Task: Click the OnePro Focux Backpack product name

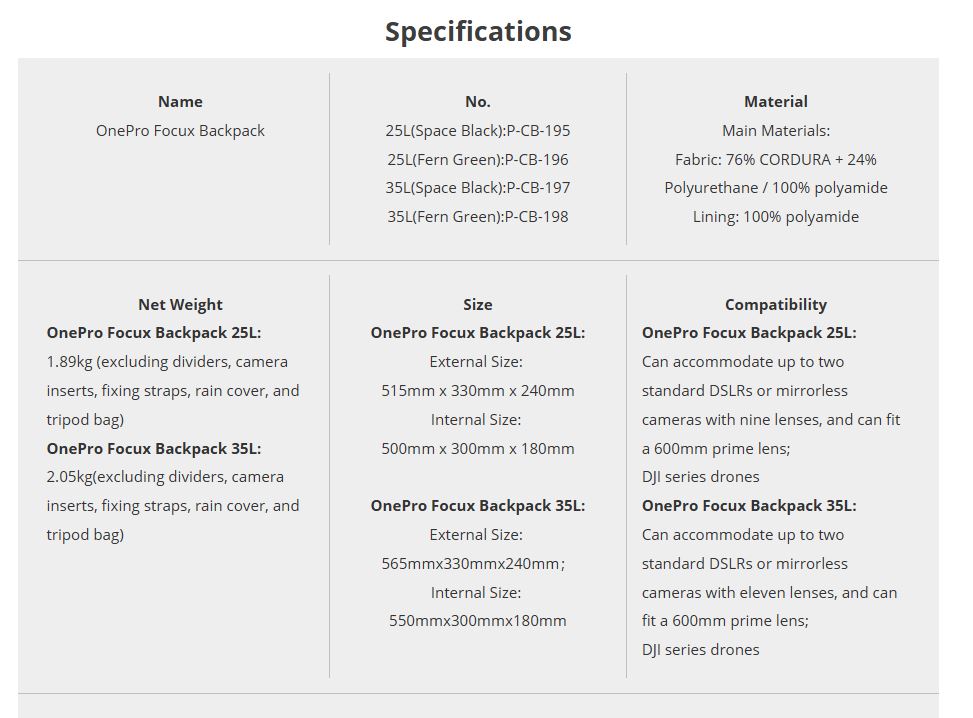Action: pos(180,130)
